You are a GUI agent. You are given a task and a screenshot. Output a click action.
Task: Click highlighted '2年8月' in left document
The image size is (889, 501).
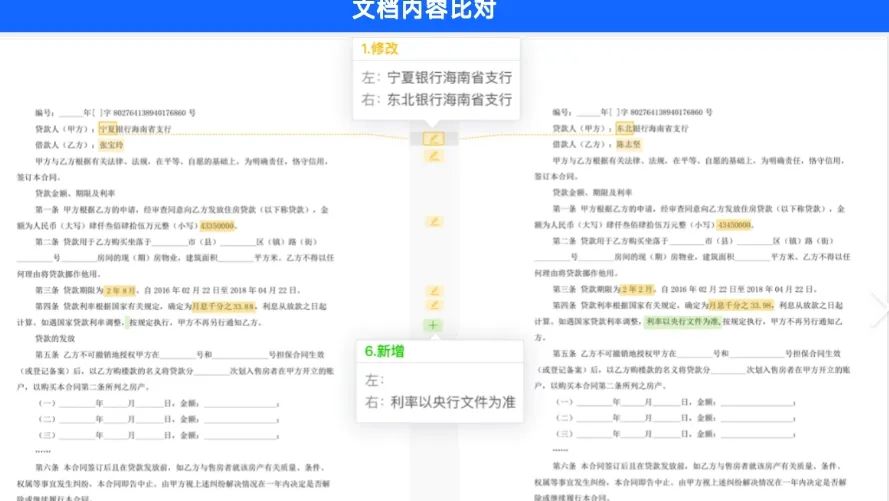click(x=120, y=290)
